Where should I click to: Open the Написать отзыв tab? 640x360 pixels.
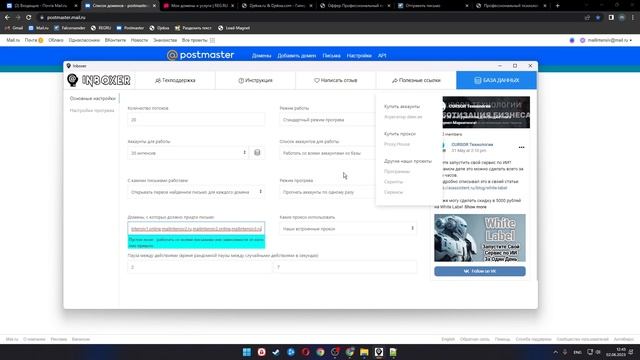(x=336, y=80)
